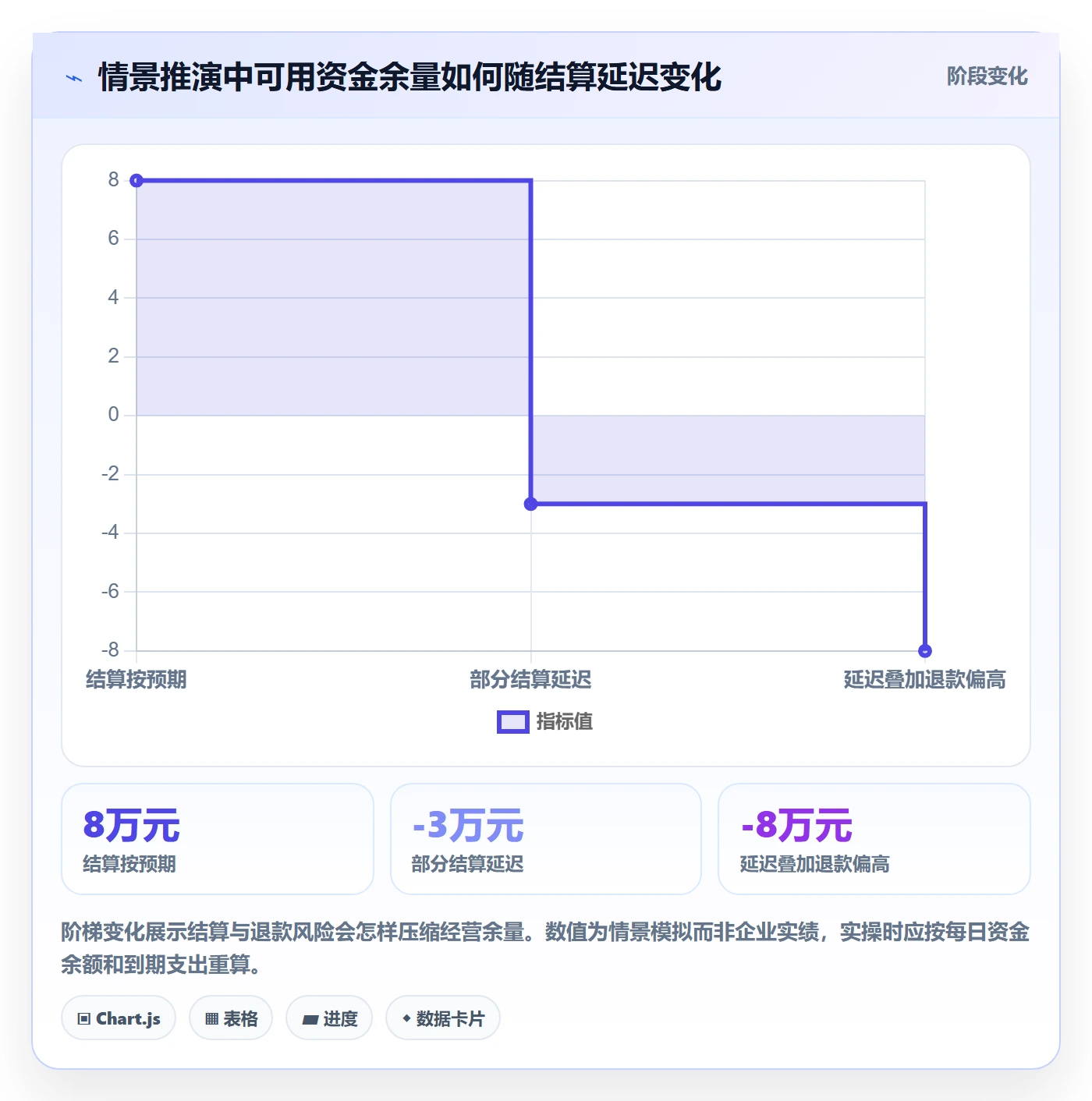1092x1101 pixels.
Task: Click the -3万元 value in the stat card
Action: pyautogui.click(x=468, y=825)
